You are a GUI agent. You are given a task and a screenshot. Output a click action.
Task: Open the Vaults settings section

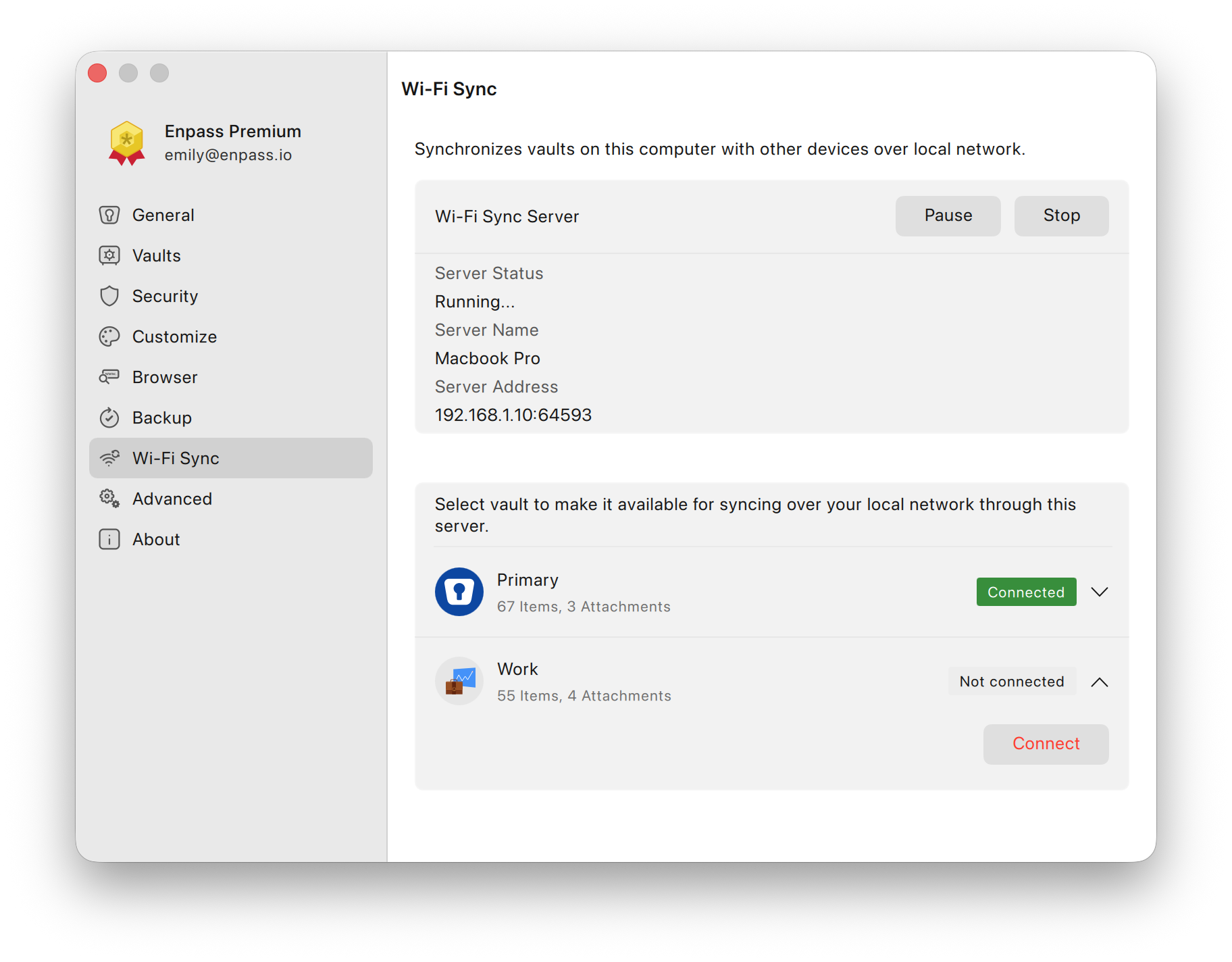[231, 255]
